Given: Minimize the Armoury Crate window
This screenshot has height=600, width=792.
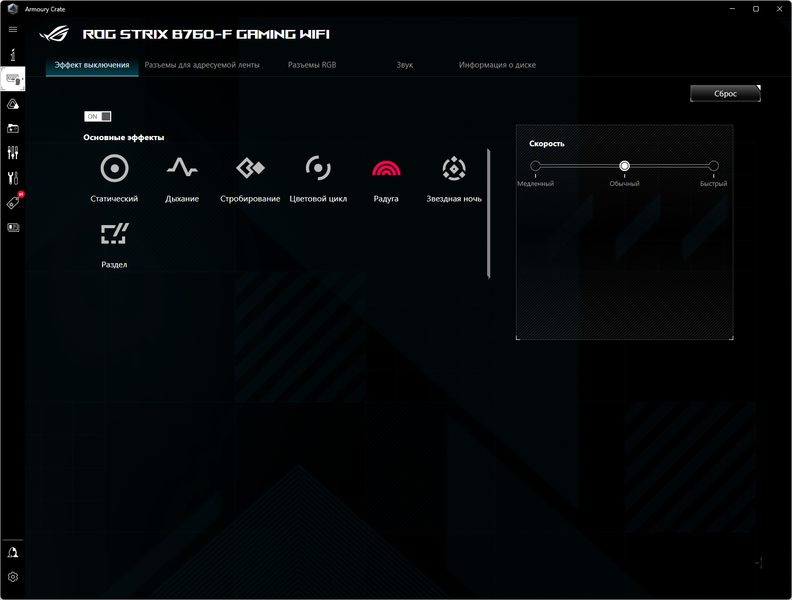Looking at the screenshot, I should click(x=732, y=9).
